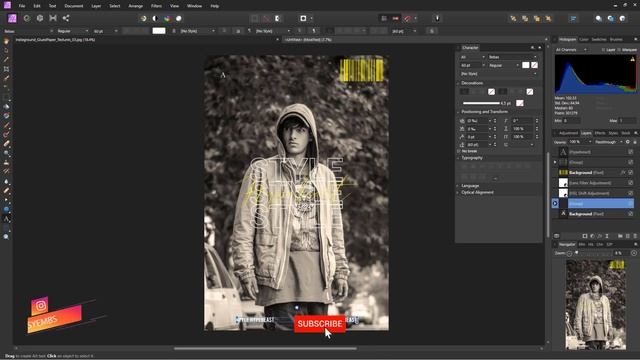640x360 pixels.
Task: Select the Erase Brush tool
Action: tap(6, 144)
